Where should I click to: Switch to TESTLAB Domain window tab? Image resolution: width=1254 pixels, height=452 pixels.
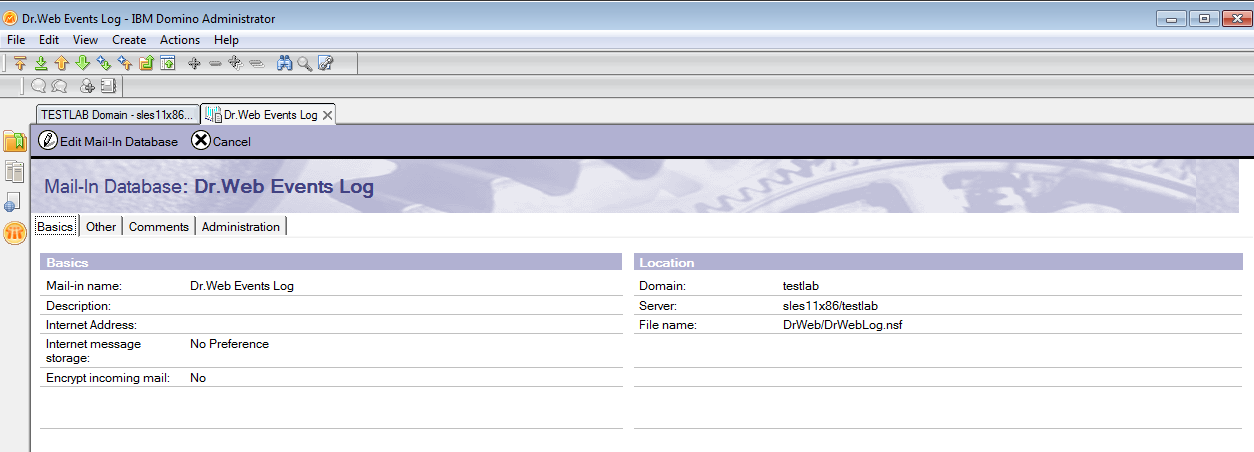click(x=117, y=114)
